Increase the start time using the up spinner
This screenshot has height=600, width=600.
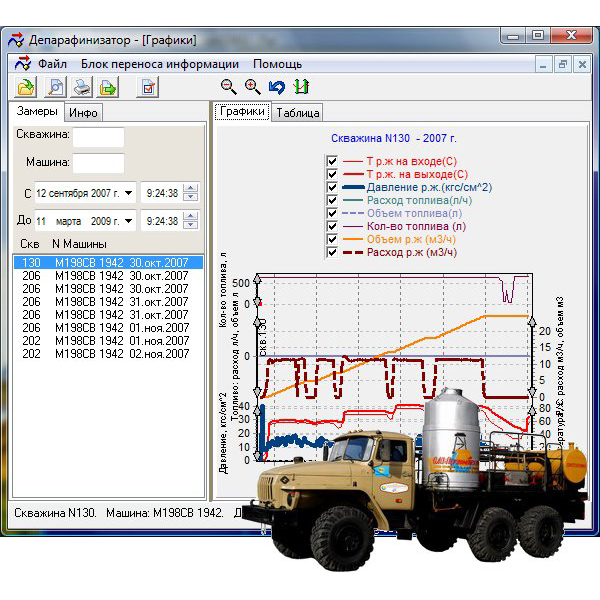click(190, 189)
